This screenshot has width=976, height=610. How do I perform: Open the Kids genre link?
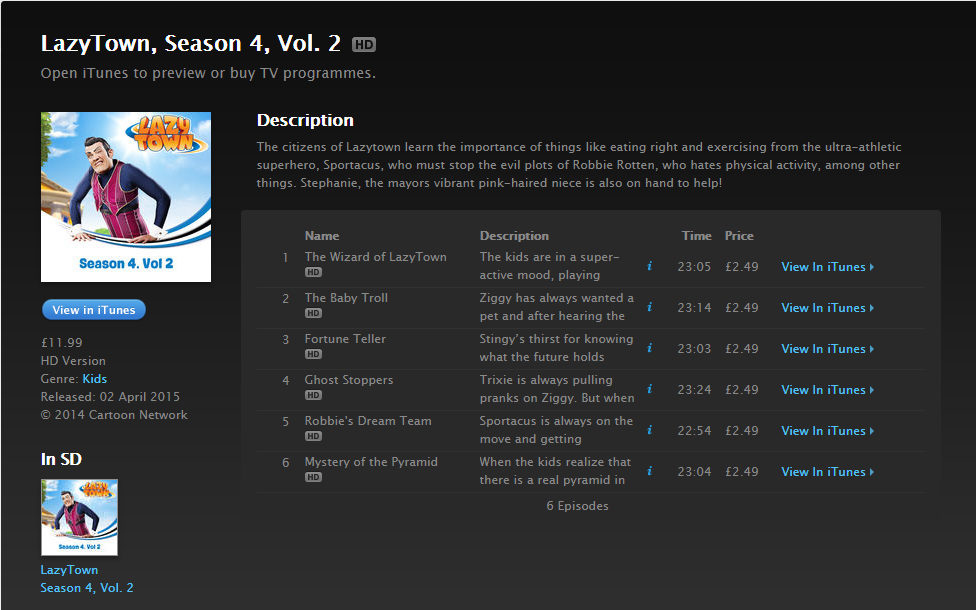pyautogui.click(x=95, y=378)
